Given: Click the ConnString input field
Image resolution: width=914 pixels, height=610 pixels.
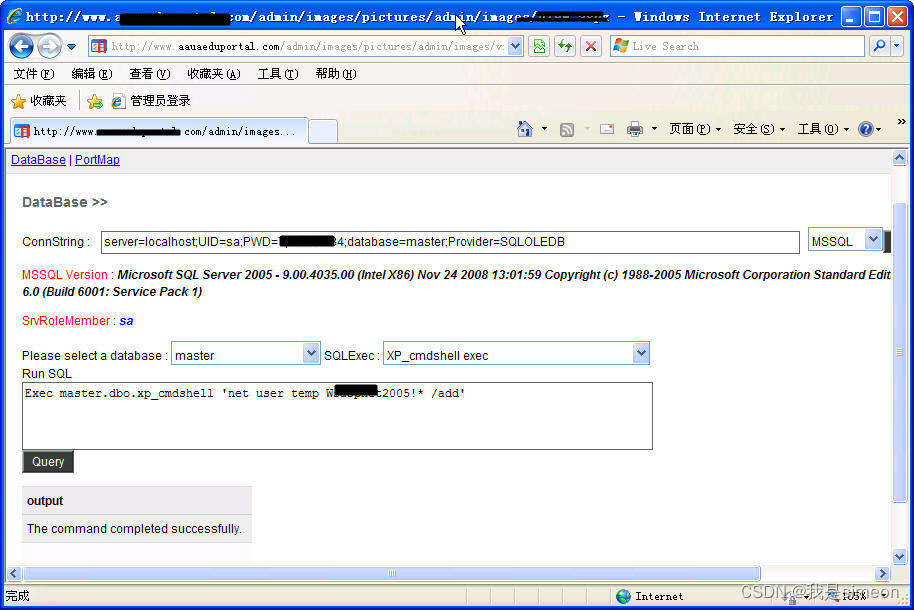Looking at the screenshot, I should (x=450, y=242).
